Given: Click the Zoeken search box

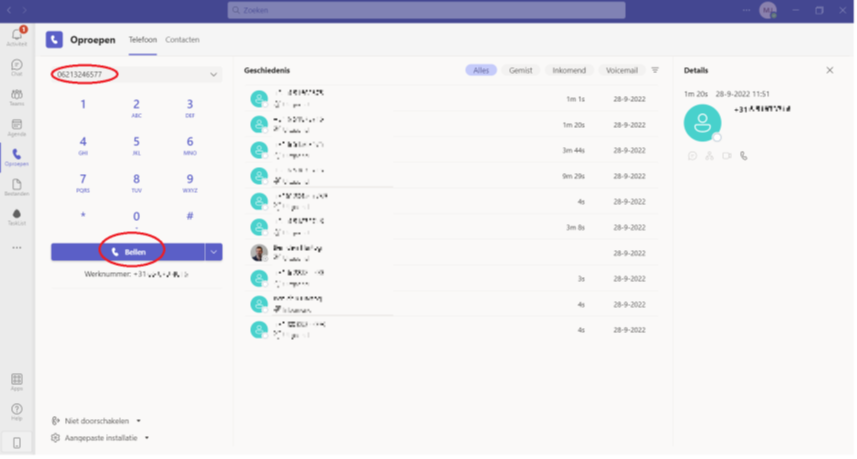Looking at the screenshot, I should 426,10.
